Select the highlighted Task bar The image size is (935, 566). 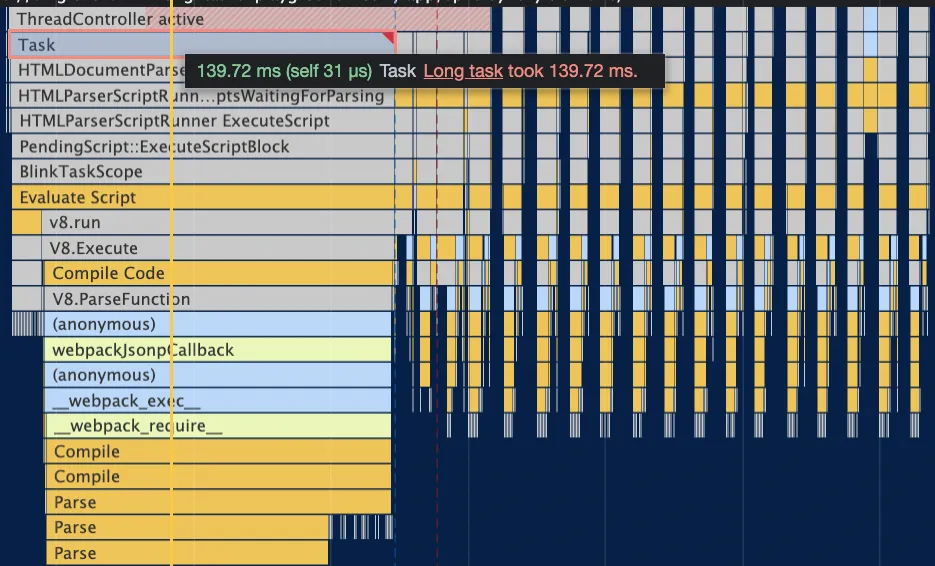point(202,45)
